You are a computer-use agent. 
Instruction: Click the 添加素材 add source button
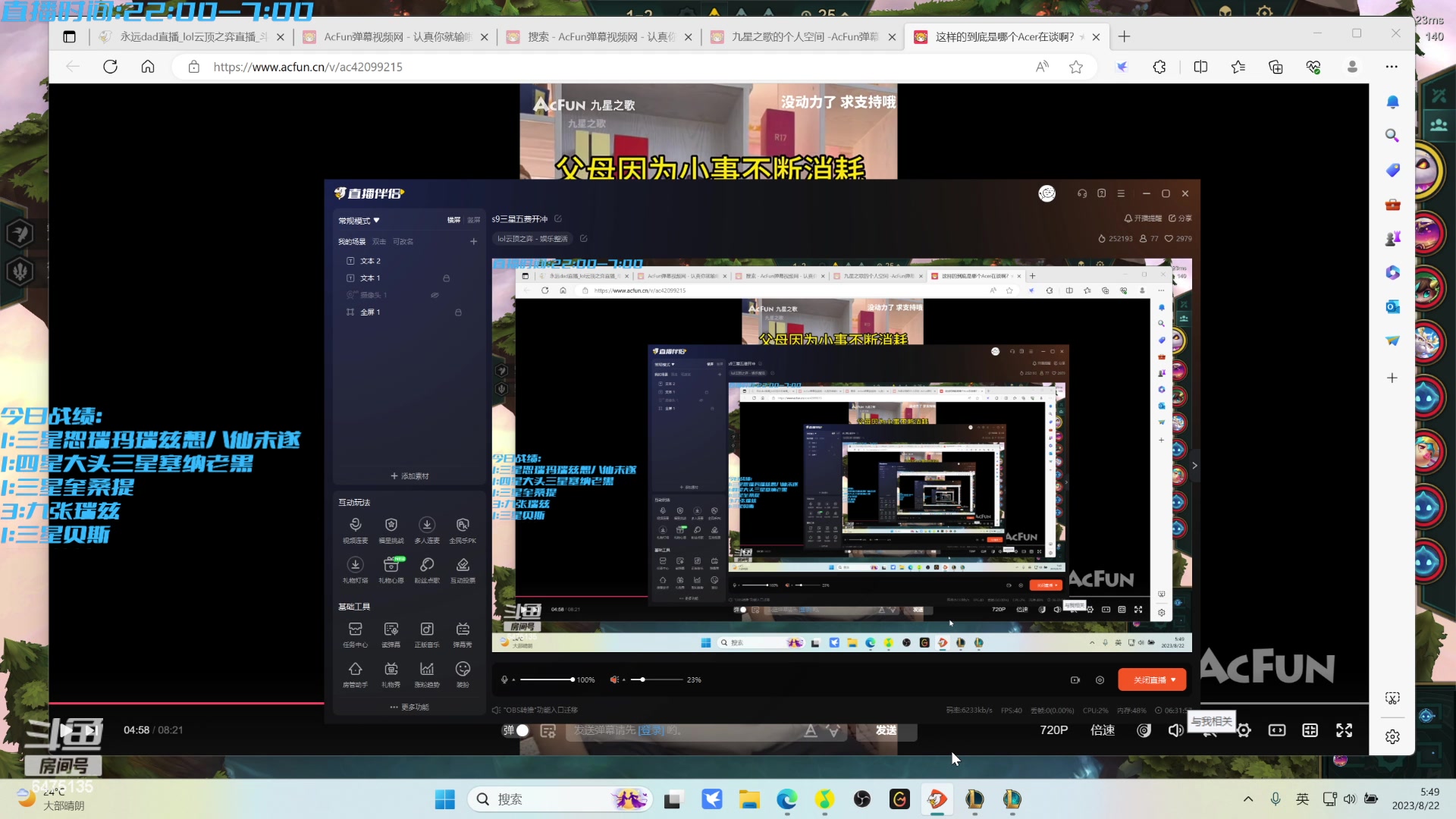pos(409,476)
